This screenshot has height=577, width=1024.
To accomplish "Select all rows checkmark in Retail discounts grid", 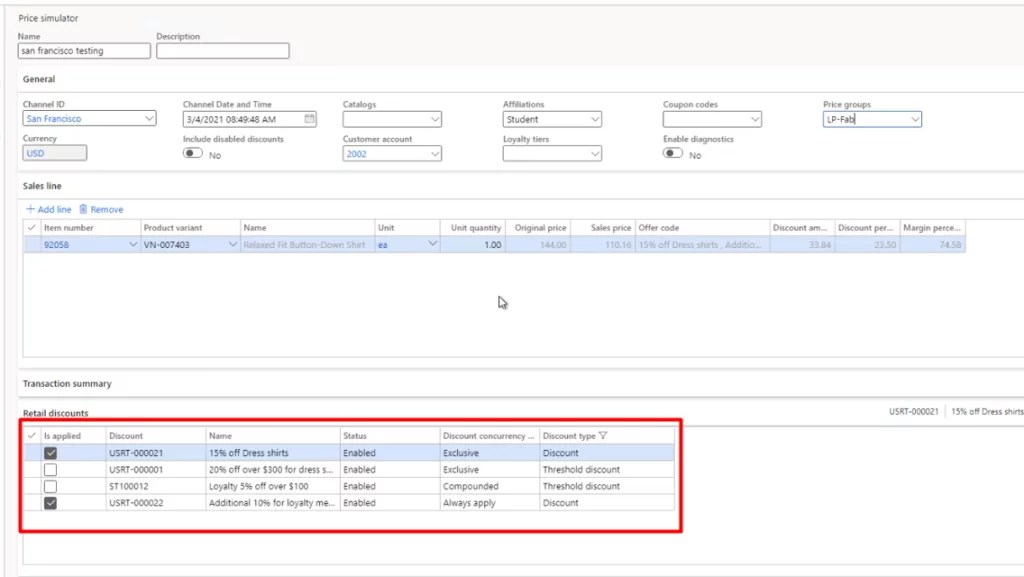I will [x=31, y=435].
